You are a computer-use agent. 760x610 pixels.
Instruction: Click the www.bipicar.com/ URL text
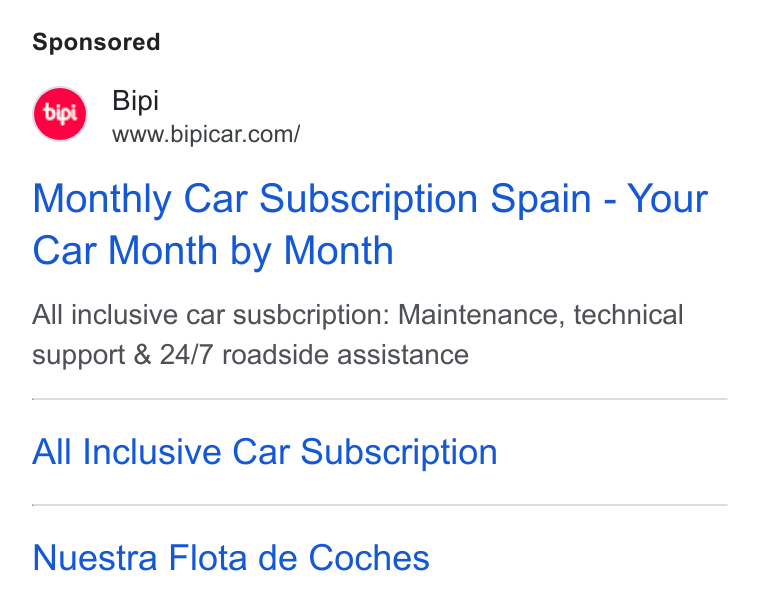pos(206,134)
